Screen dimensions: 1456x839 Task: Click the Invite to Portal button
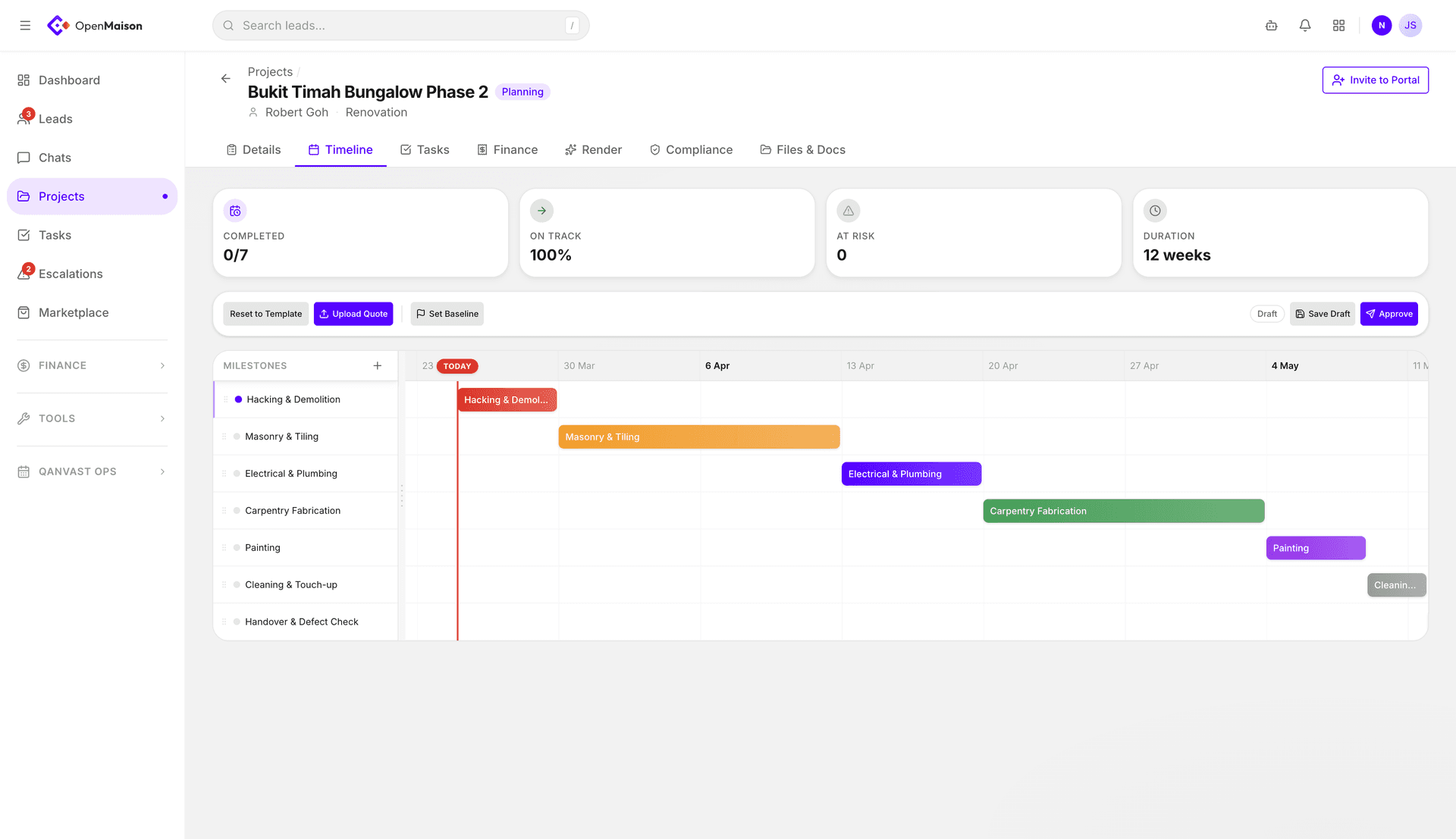pos(1375,80)
